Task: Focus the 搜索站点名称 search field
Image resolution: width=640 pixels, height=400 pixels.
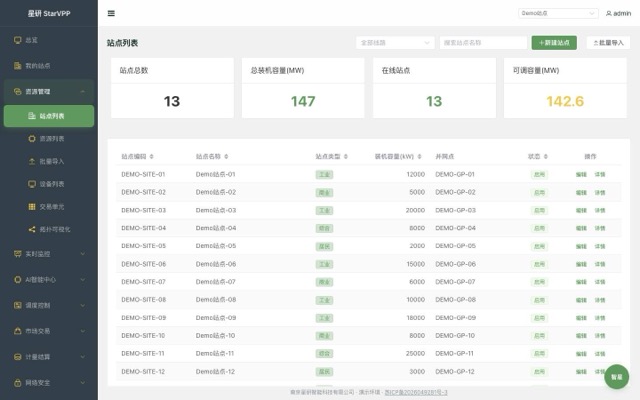Action: tap(483, 42)
